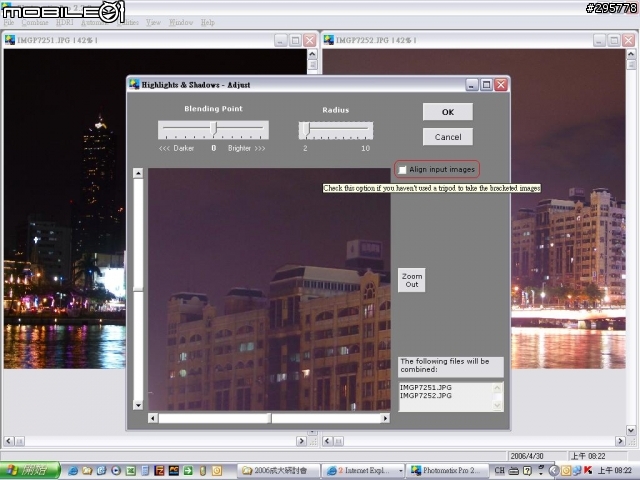Click the CH language indicator in tray
The width and height of the screenshot is (640, 480).
tap(500, 470)
